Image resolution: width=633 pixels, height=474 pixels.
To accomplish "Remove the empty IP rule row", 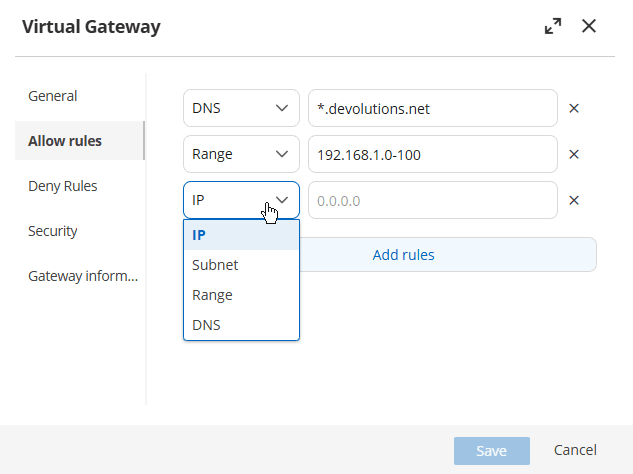I will coord(574,200).
